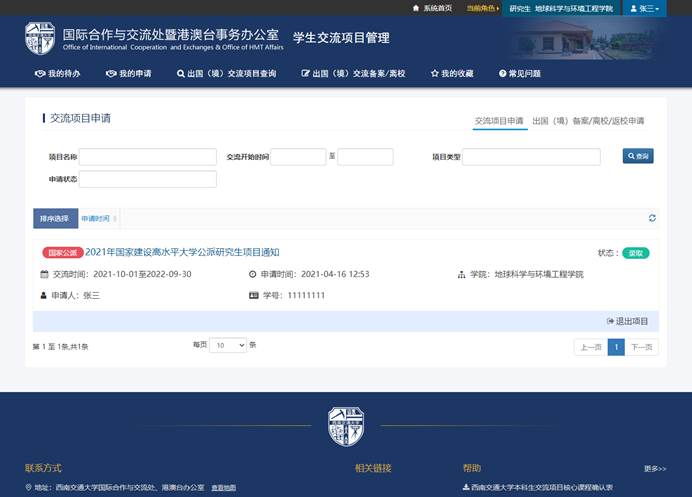Viewport: 692px width, 497px height.
Task: Click the question mark icon 常见问题
Action: point(502,73)
